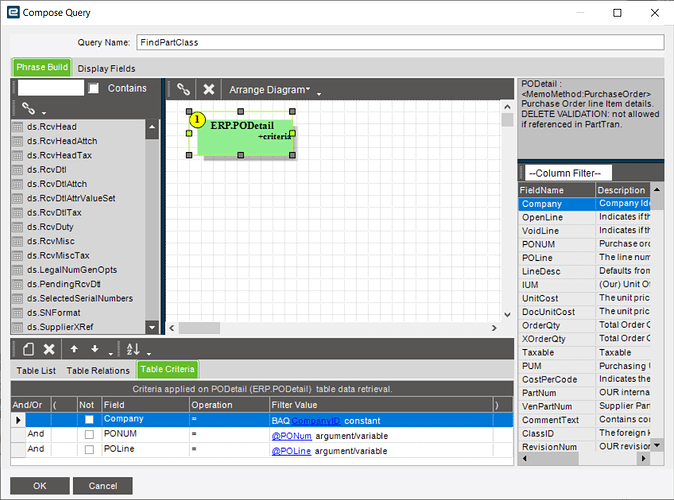Image resolution: width=674 pixels, height=500 pixels.
Task: Click field list scroll down arrow
Action: point(657,445)
